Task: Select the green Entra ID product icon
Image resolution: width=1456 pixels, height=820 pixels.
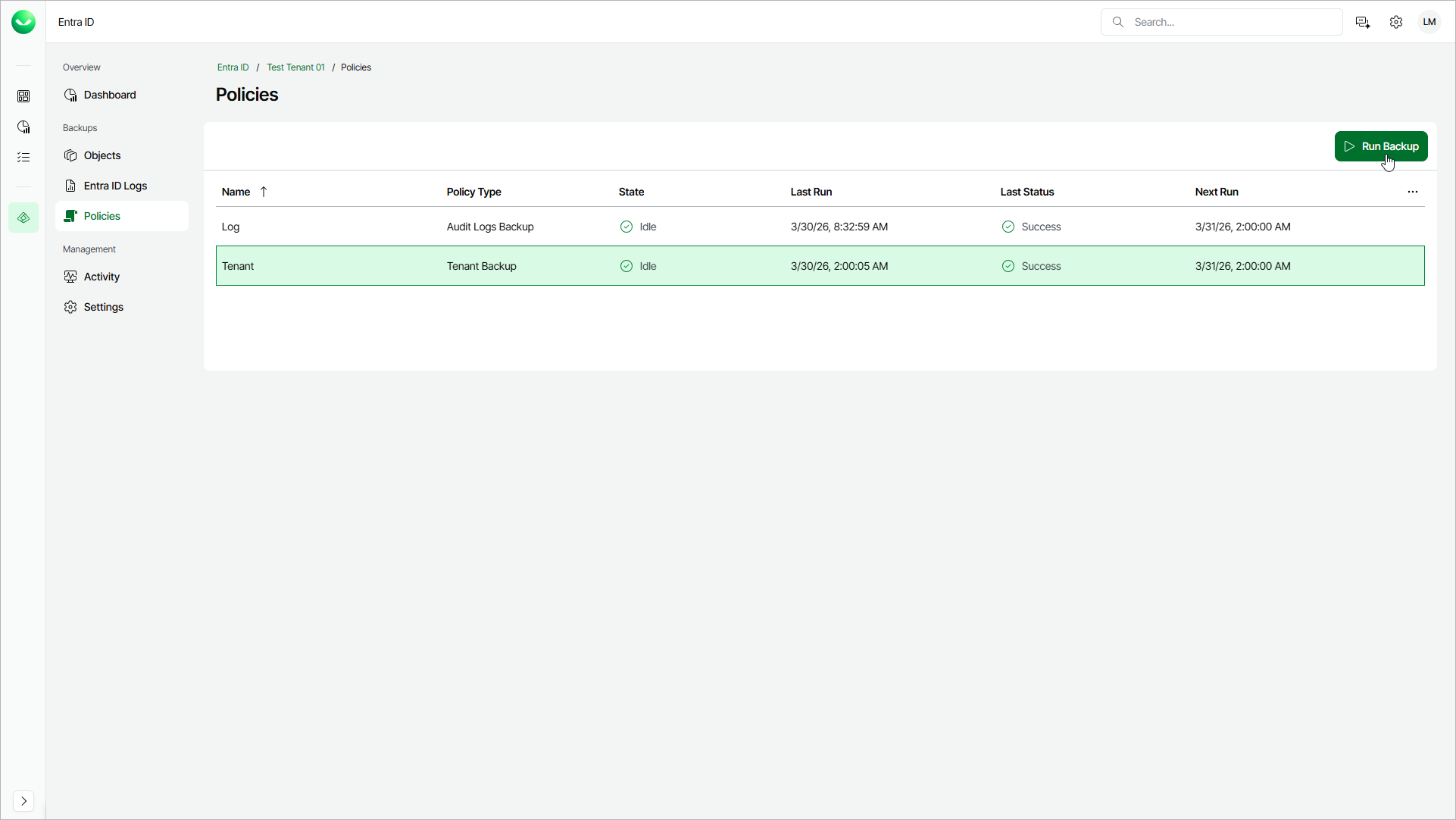Action: (x=23, y=218)
